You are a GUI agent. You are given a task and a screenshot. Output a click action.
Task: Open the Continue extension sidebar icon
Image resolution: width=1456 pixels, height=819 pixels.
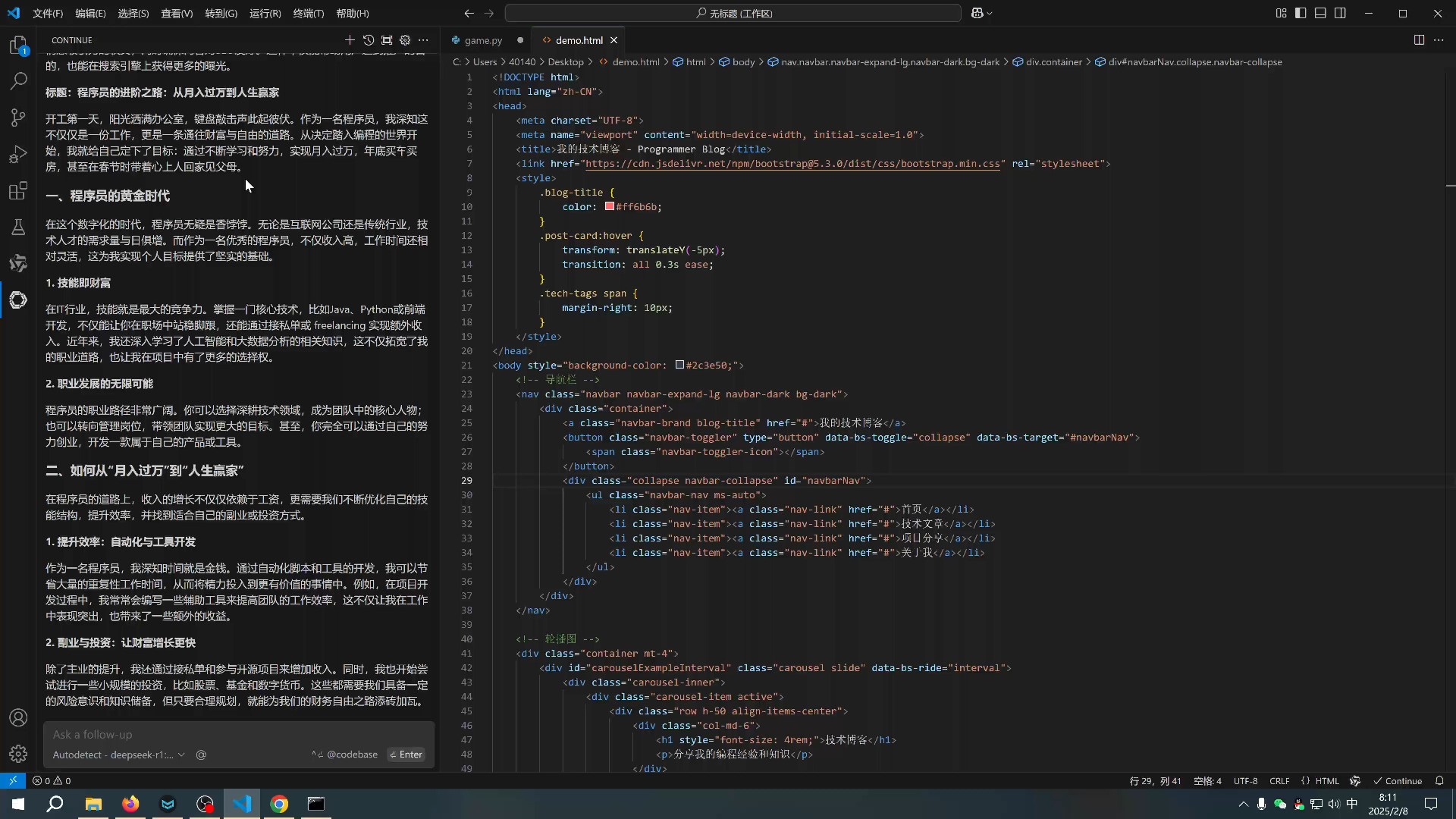[x=18, y=300]
